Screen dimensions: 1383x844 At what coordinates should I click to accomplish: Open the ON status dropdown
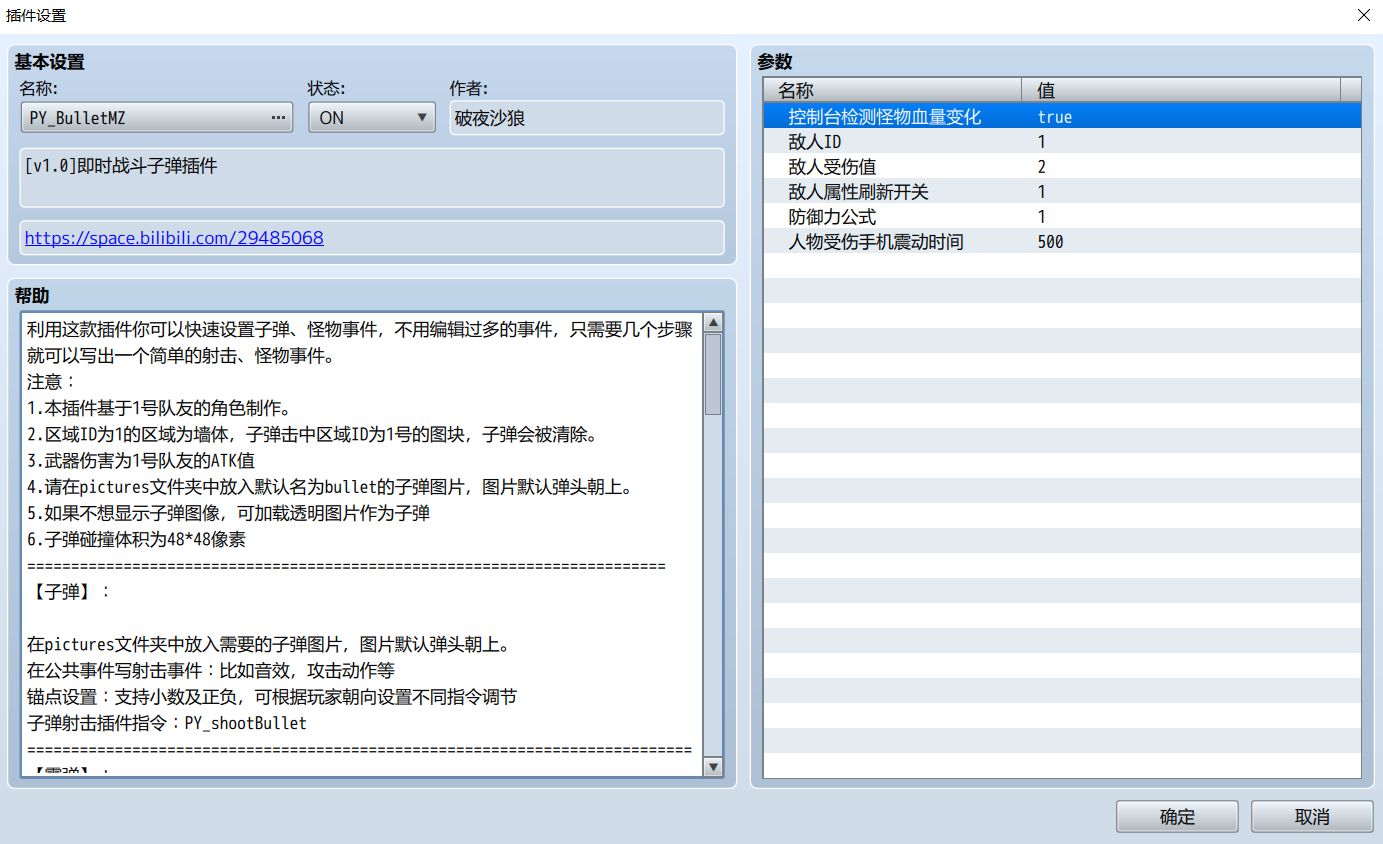[x=372, y=117]
